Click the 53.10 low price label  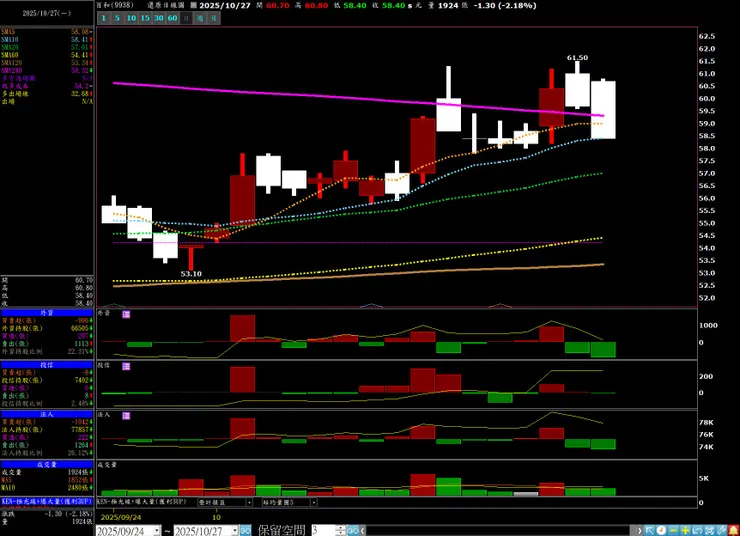191,274
